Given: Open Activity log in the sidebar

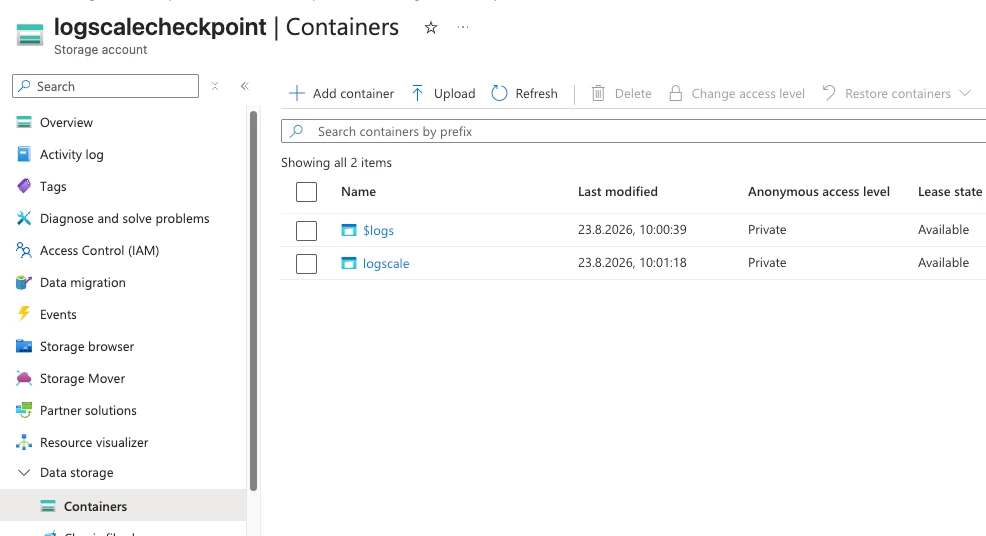Looking at the screenshot, I should [72, 154].
